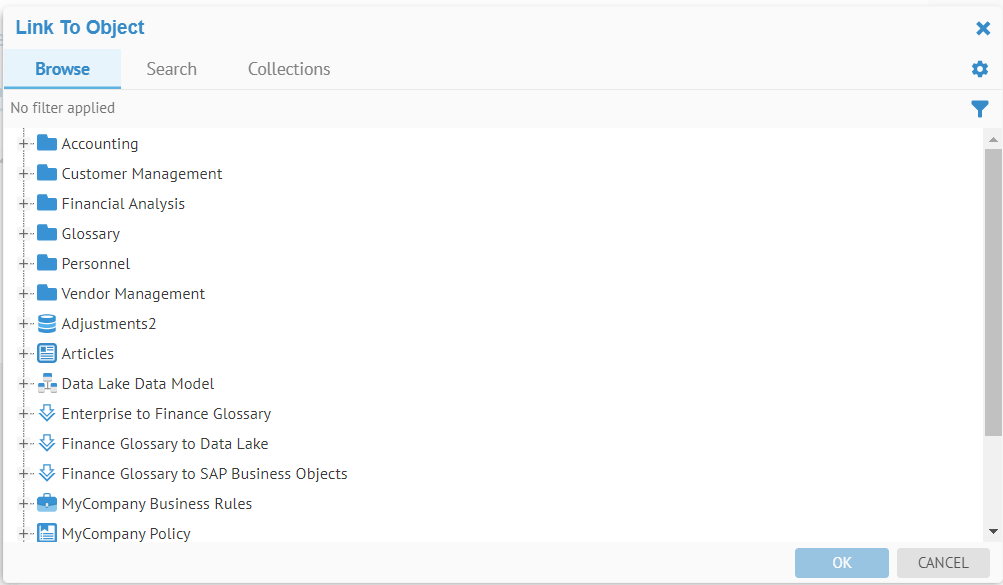
Task: Click the Articles document icon
Action: (x=47, y=354)
